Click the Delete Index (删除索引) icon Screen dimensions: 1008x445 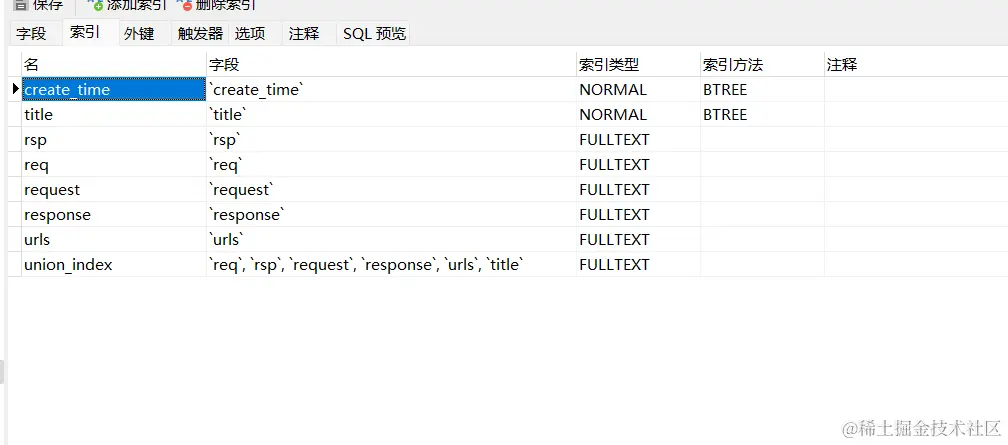coord(186,5)
